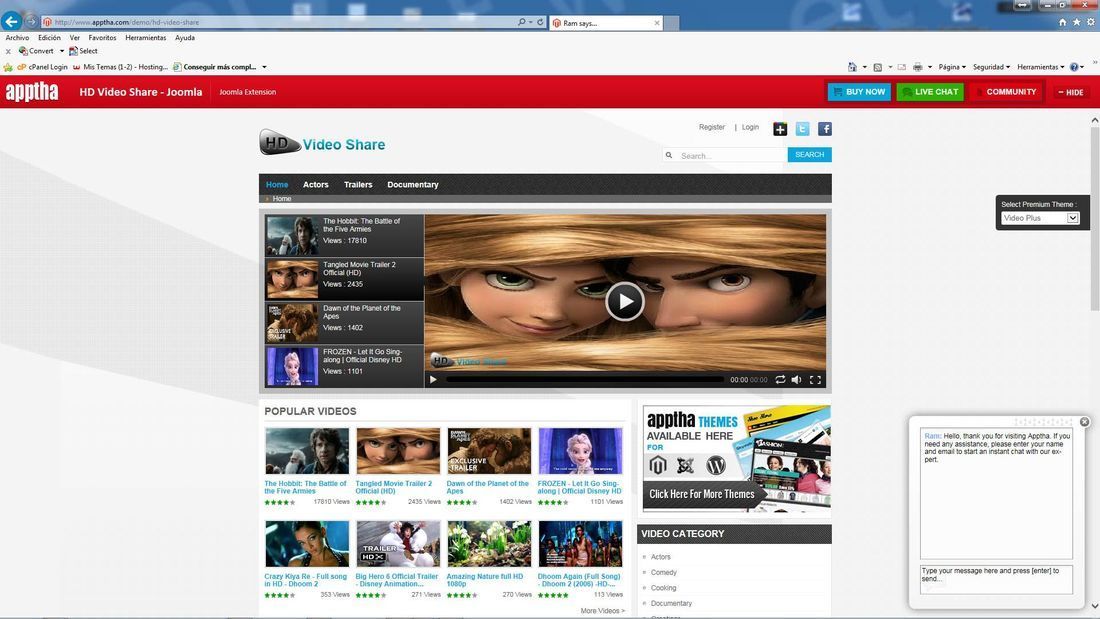The height and width of the screenshot is (619, 1100).
Task: Open the Amazing Nature full HD thumbnail
Action: point(489,544)
